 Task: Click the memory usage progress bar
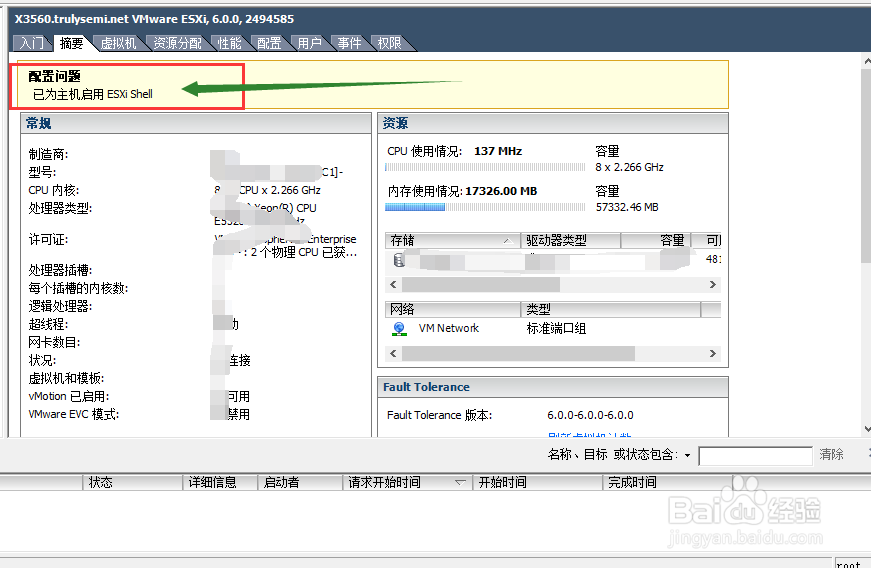(485, 207)
